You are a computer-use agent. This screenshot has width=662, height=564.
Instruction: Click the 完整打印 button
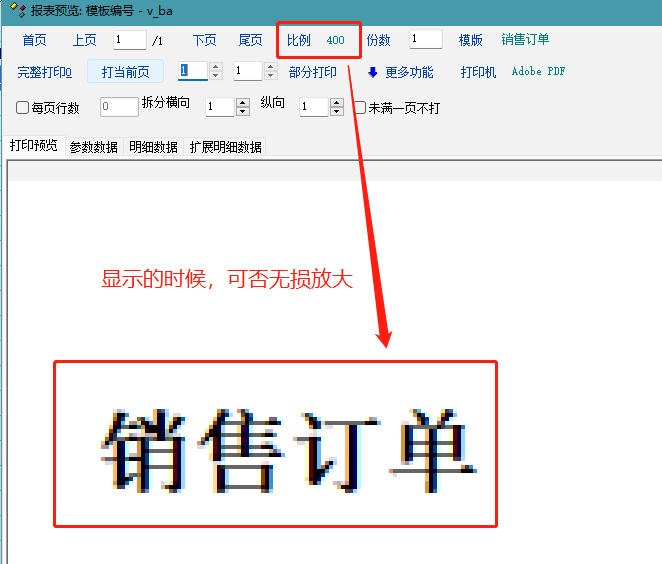(x=44, y=72)
